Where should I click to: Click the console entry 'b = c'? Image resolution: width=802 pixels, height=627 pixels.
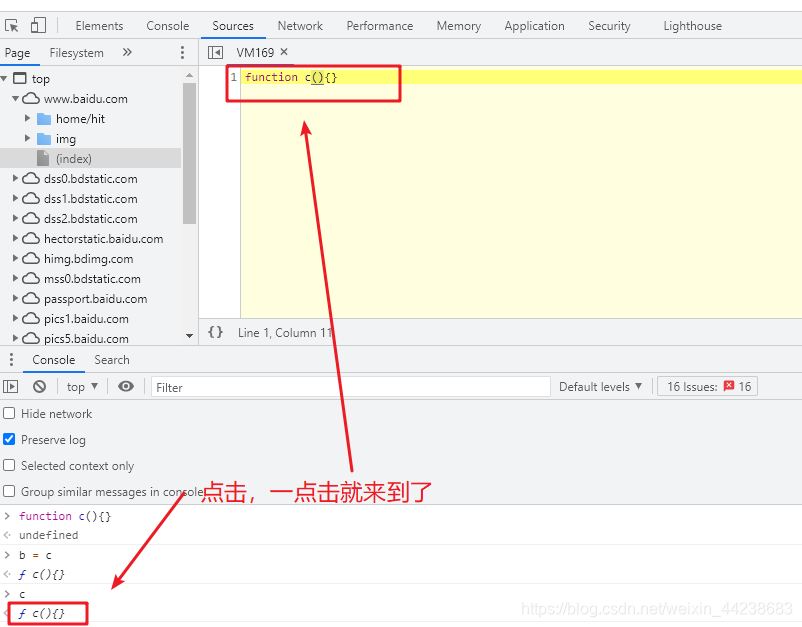[35, 555]
